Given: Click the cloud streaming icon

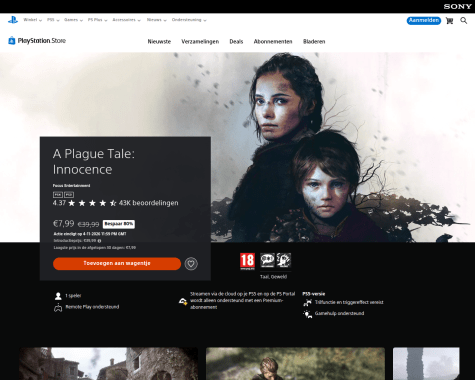Looking at the screenshot, I should point(183,301).
